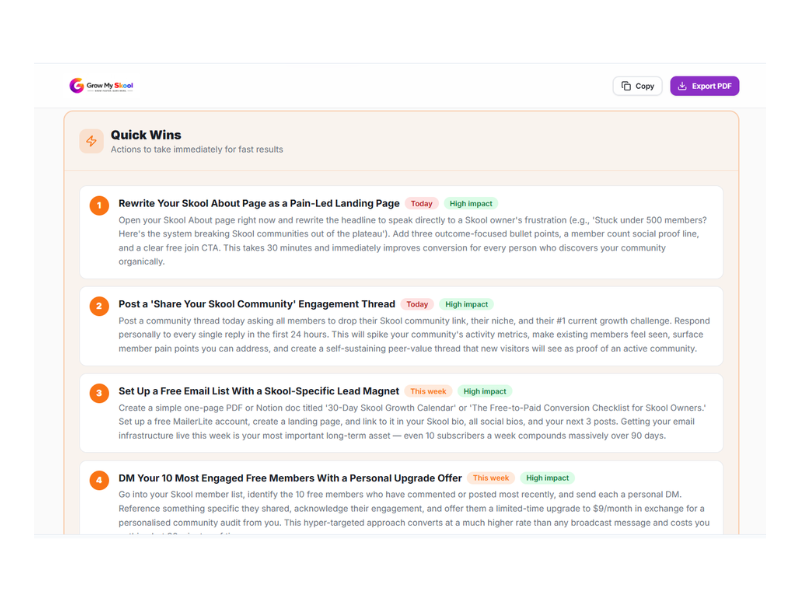Click This week tag on Lead Magnet item

coord(428,391)
